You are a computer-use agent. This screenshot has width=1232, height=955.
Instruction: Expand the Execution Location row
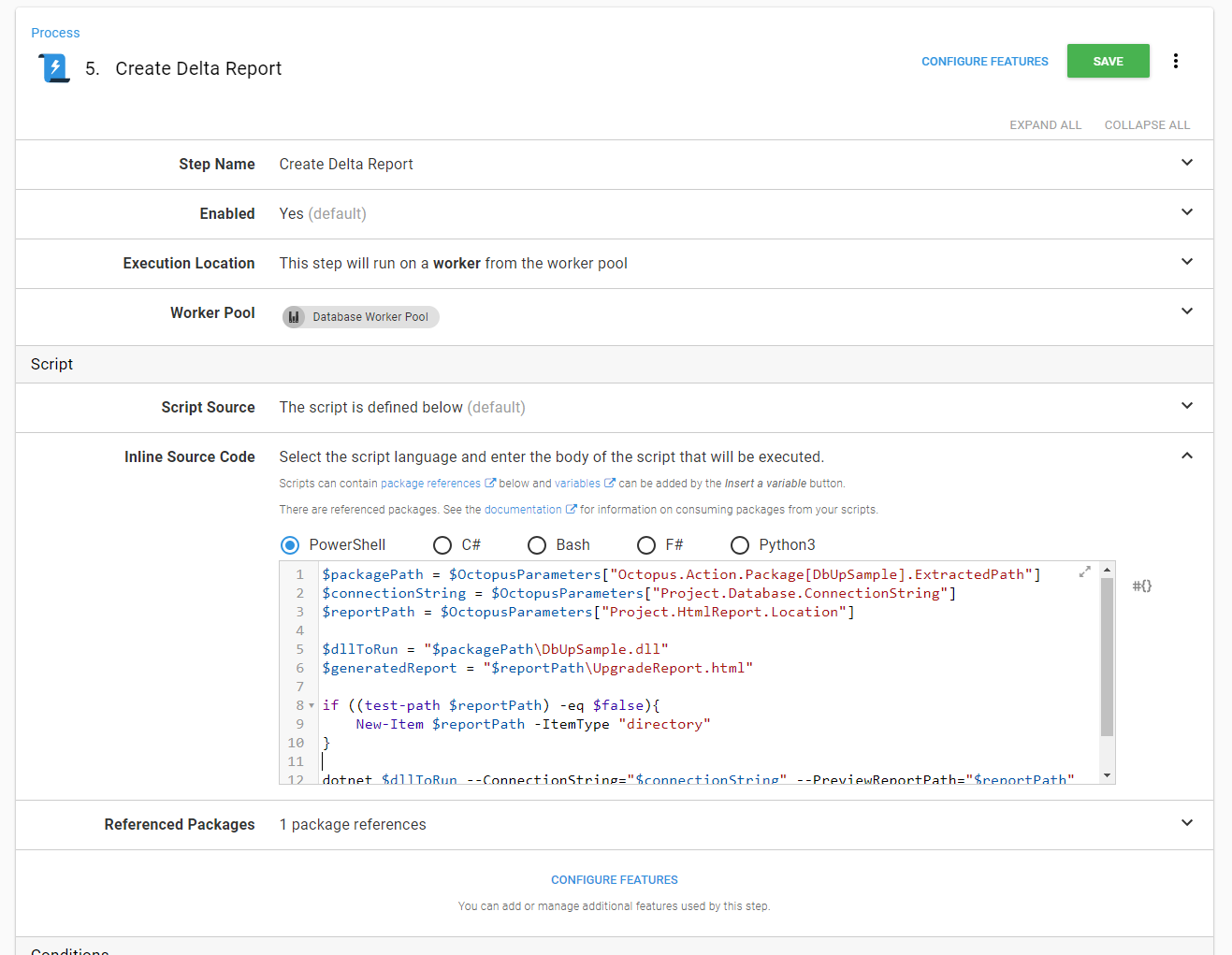[x=1186, y=262]
